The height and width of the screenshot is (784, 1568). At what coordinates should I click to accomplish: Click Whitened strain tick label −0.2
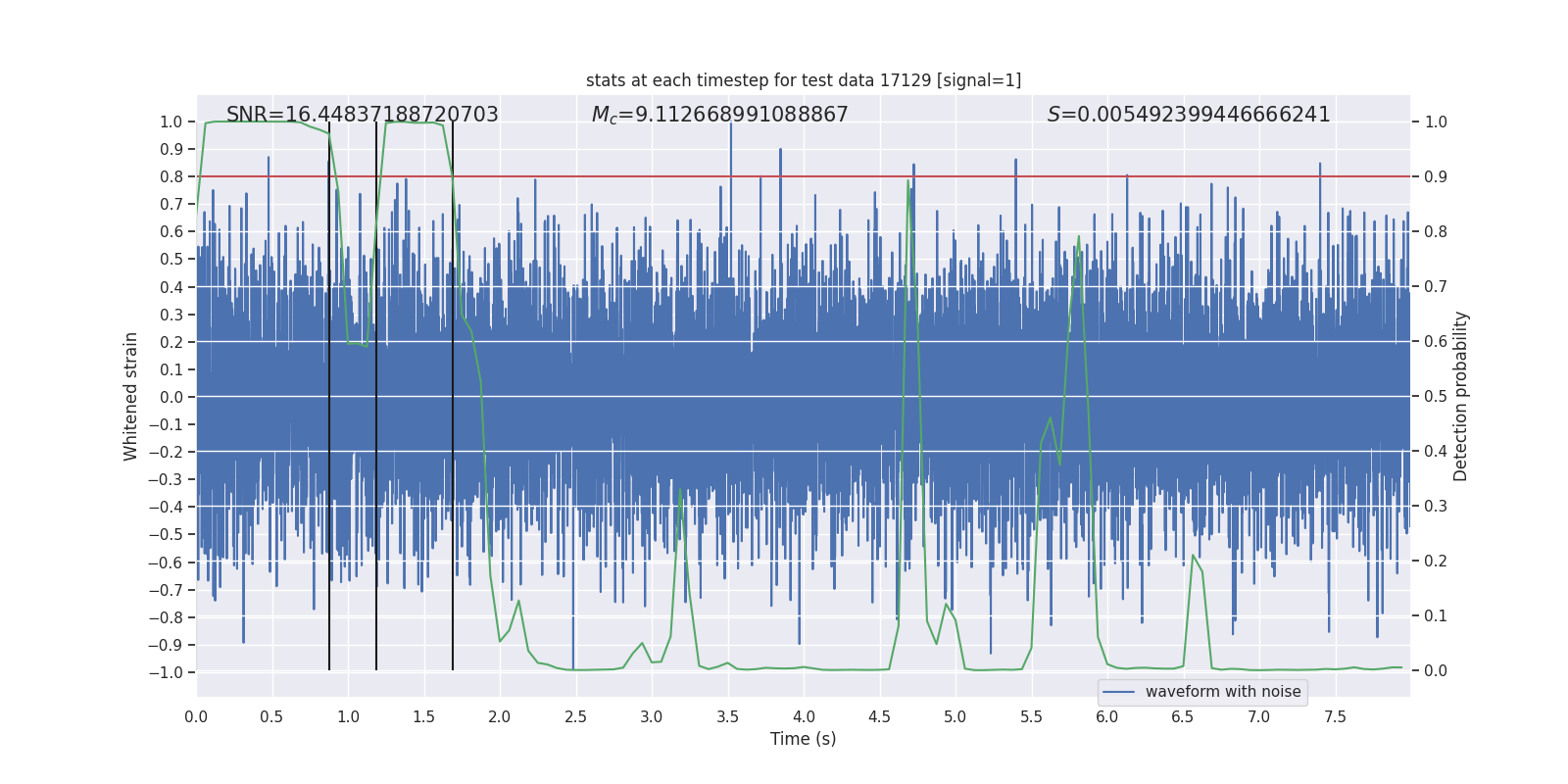pyautogui.click(x=166, y=452)
